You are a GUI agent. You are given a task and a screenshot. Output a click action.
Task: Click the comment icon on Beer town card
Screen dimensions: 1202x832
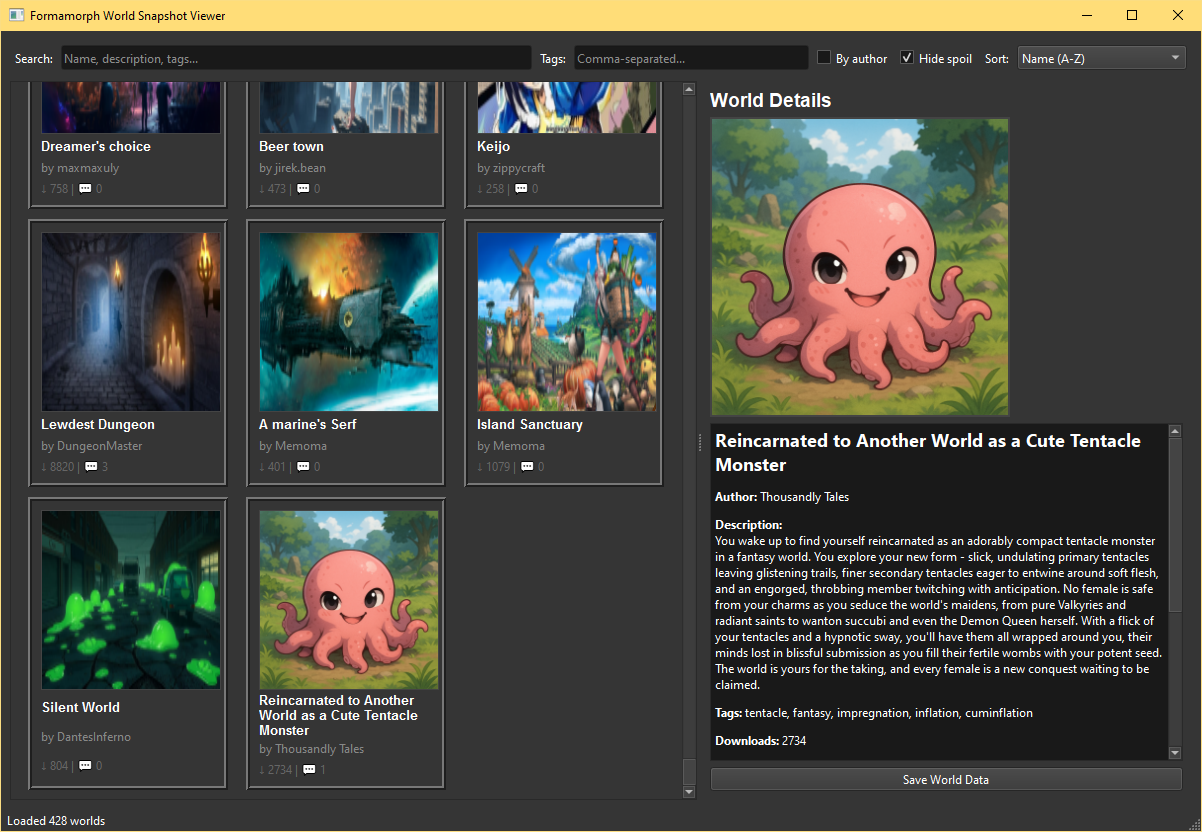[303, 189]
